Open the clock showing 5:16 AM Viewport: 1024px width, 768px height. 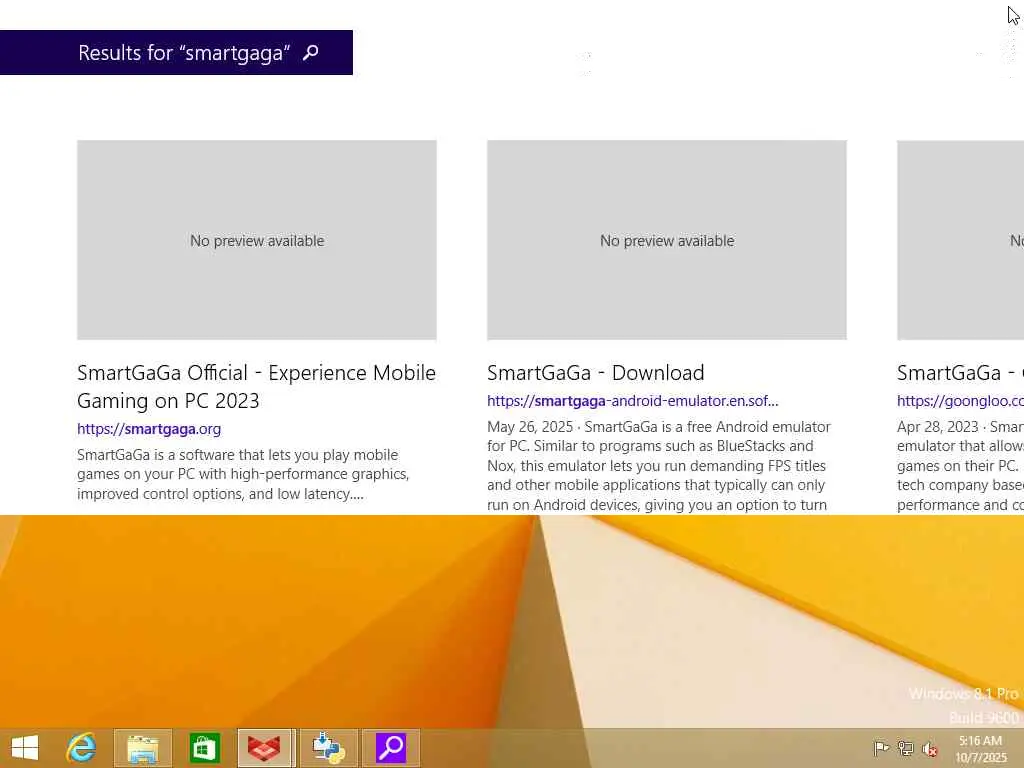[x=980, y=749]
